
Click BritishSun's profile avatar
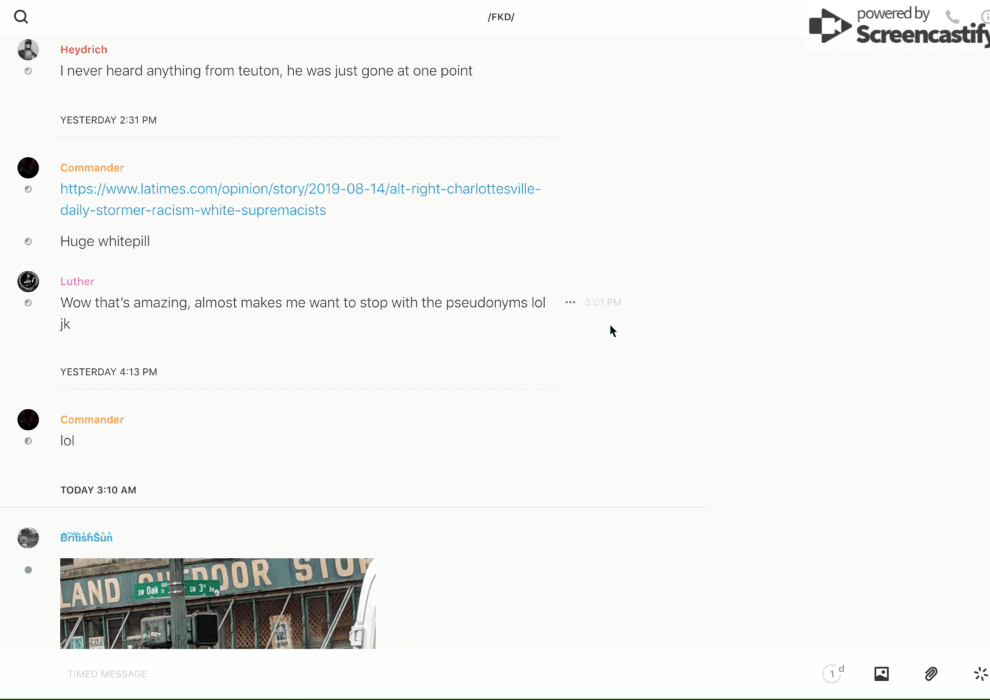[28, 538]
